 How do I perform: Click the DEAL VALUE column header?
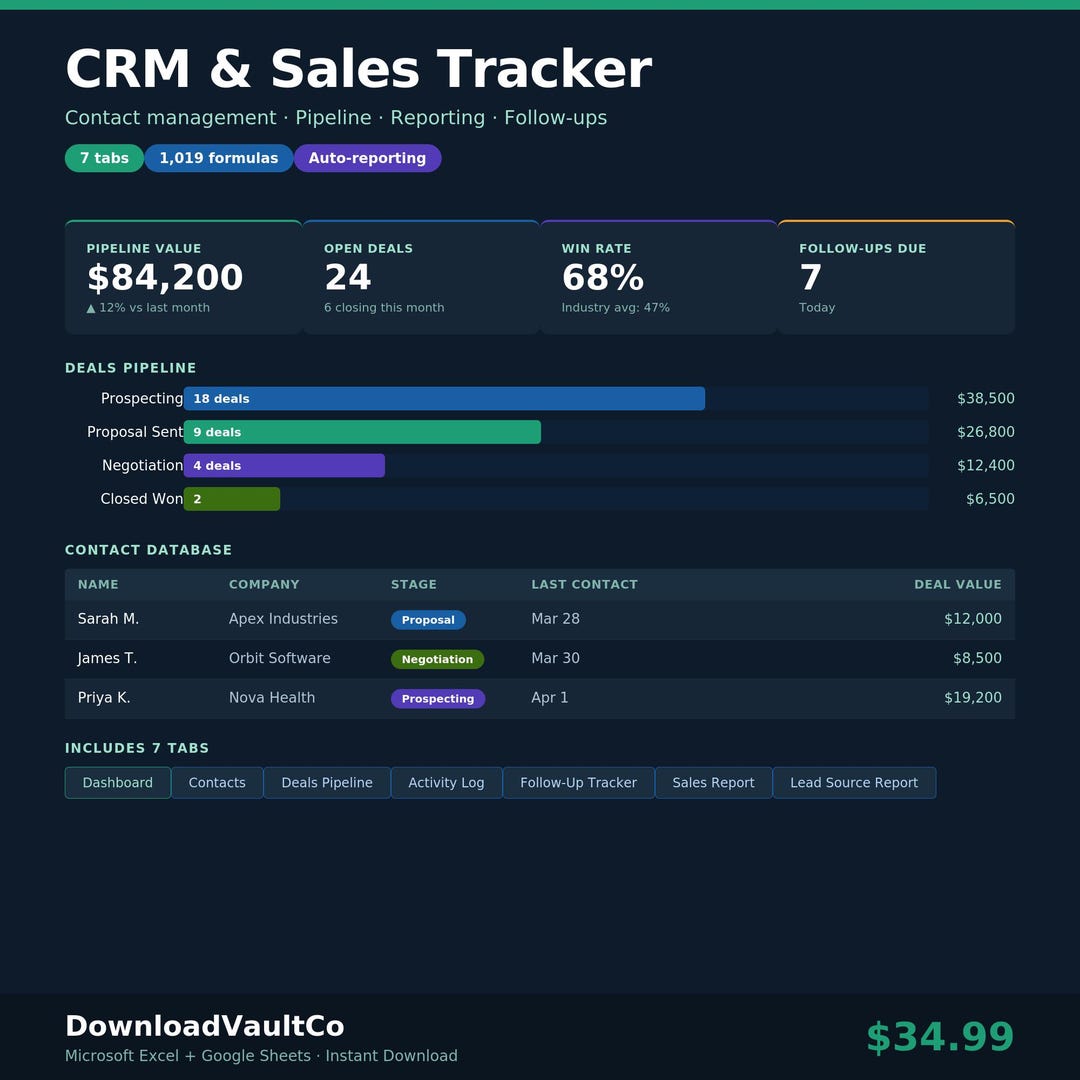(958, 584)
